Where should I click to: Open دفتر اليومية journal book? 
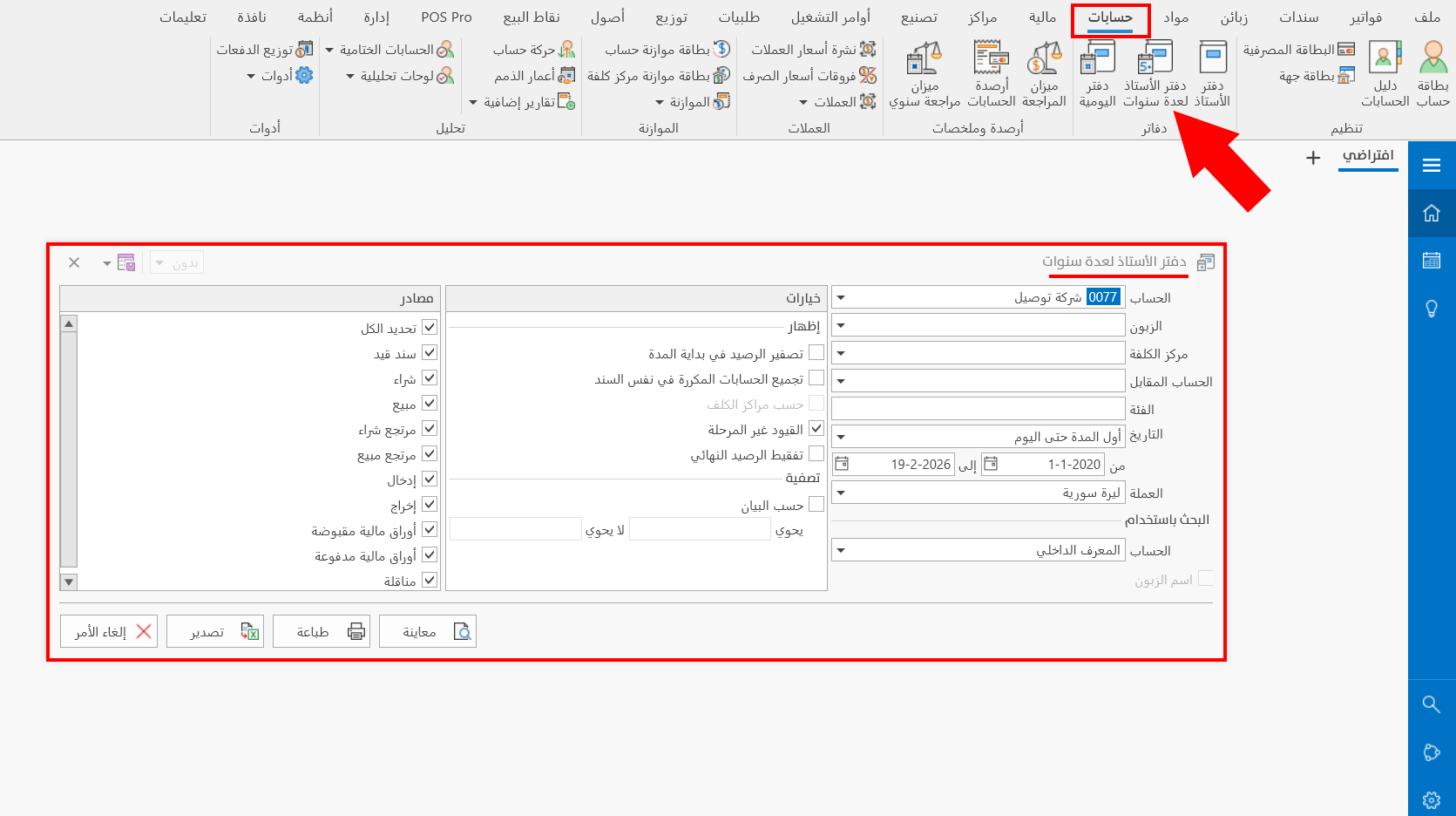tap(1098, 75)
